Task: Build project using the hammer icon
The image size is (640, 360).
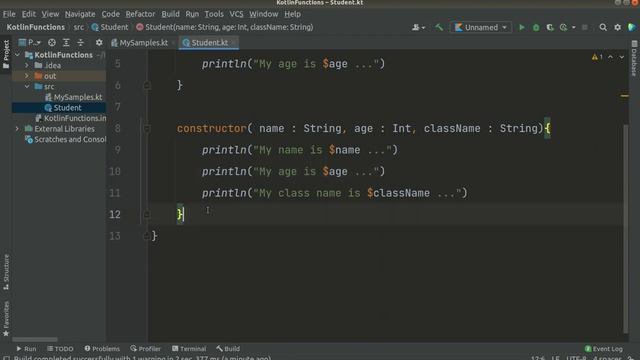Action: tap(439, 27)
